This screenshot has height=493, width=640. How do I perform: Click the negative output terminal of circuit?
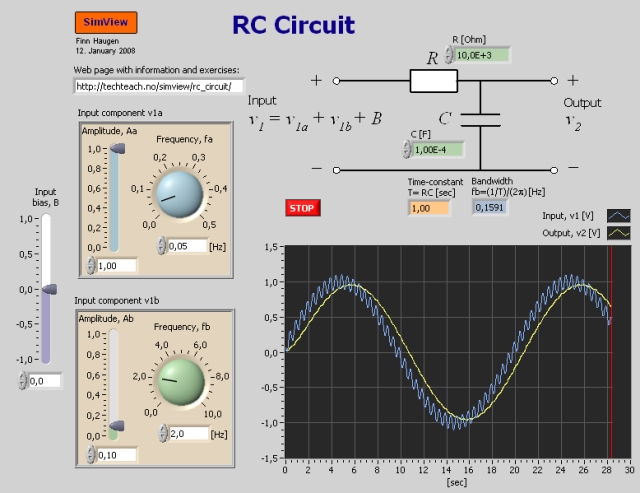pyautogui.click(x=554, y=170)
